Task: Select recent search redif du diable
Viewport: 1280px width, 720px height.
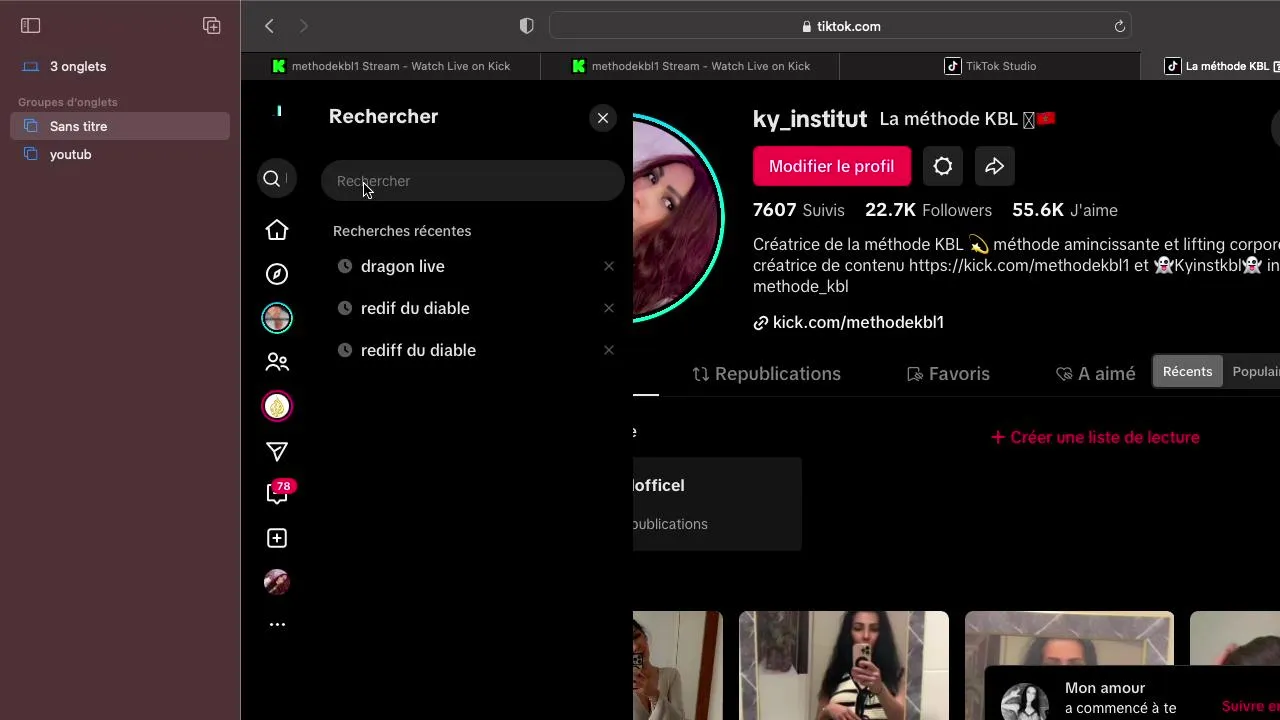Action: (x=415, y=308)
